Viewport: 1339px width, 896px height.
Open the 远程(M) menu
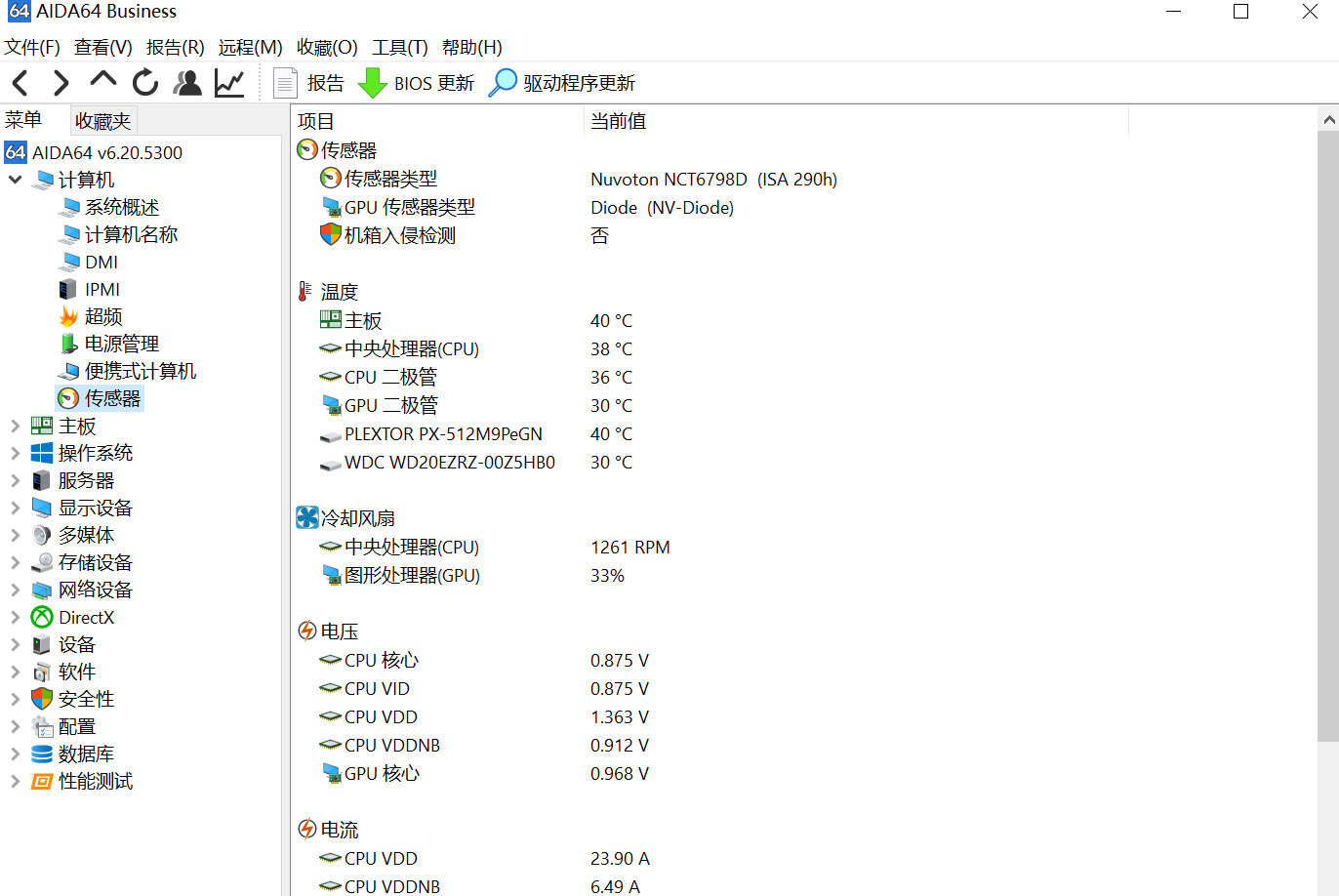[x=251, y=47]
